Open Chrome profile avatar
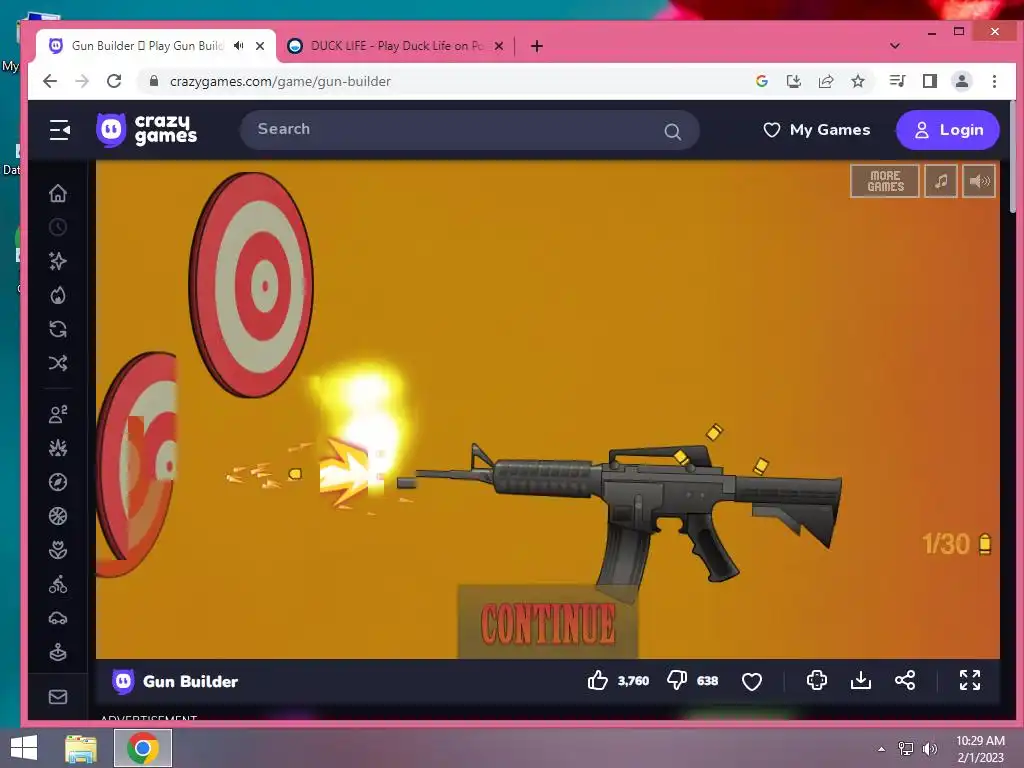 coord(961,81)
